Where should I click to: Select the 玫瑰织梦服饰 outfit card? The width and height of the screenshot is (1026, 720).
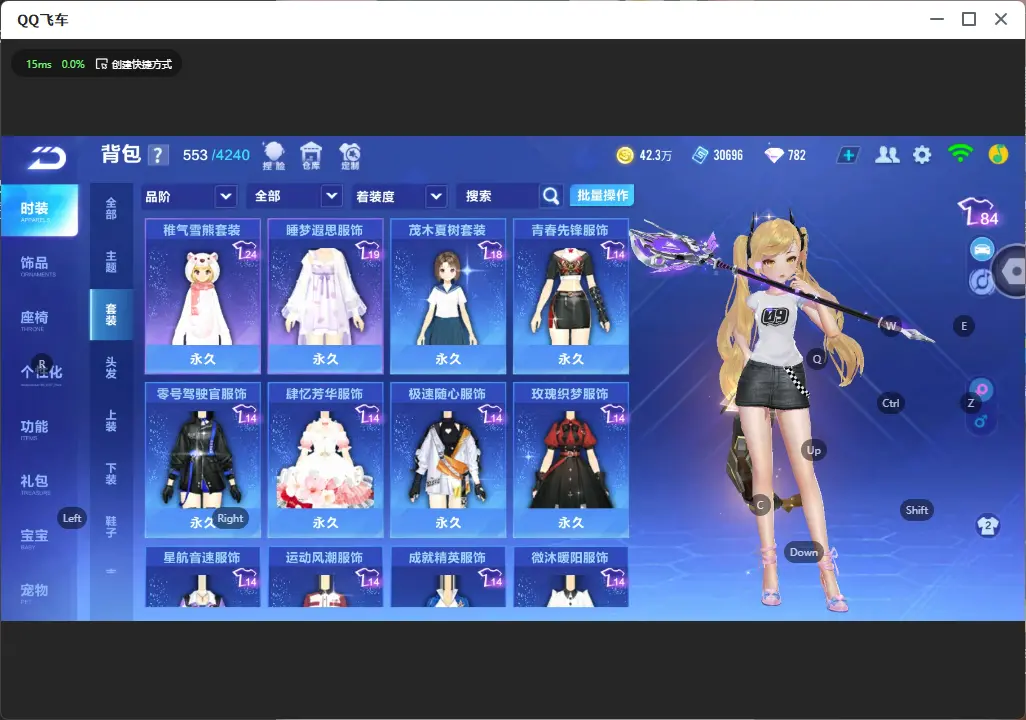[x=571, y=459]
